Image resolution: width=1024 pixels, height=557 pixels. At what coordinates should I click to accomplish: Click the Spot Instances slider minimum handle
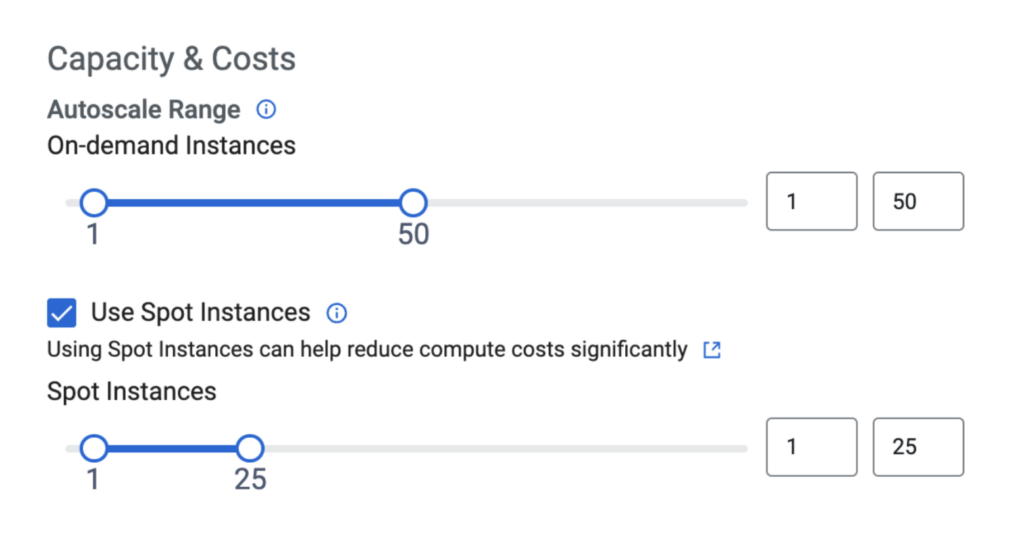94,448
